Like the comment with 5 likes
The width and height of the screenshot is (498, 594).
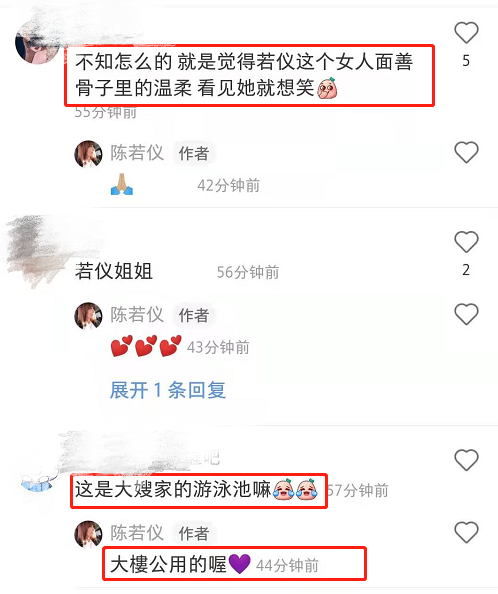coord(466,33)
